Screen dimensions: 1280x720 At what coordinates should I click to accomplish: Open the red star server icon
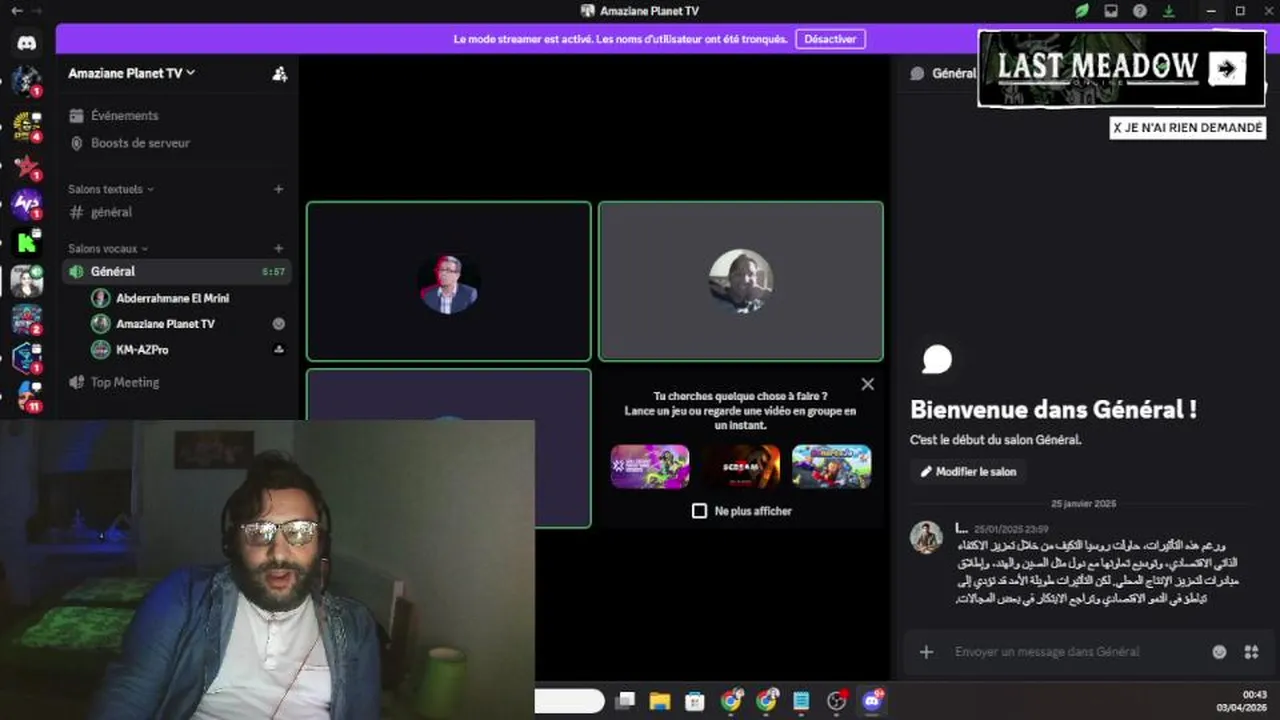pyautogui.click(x=26, y=166)
